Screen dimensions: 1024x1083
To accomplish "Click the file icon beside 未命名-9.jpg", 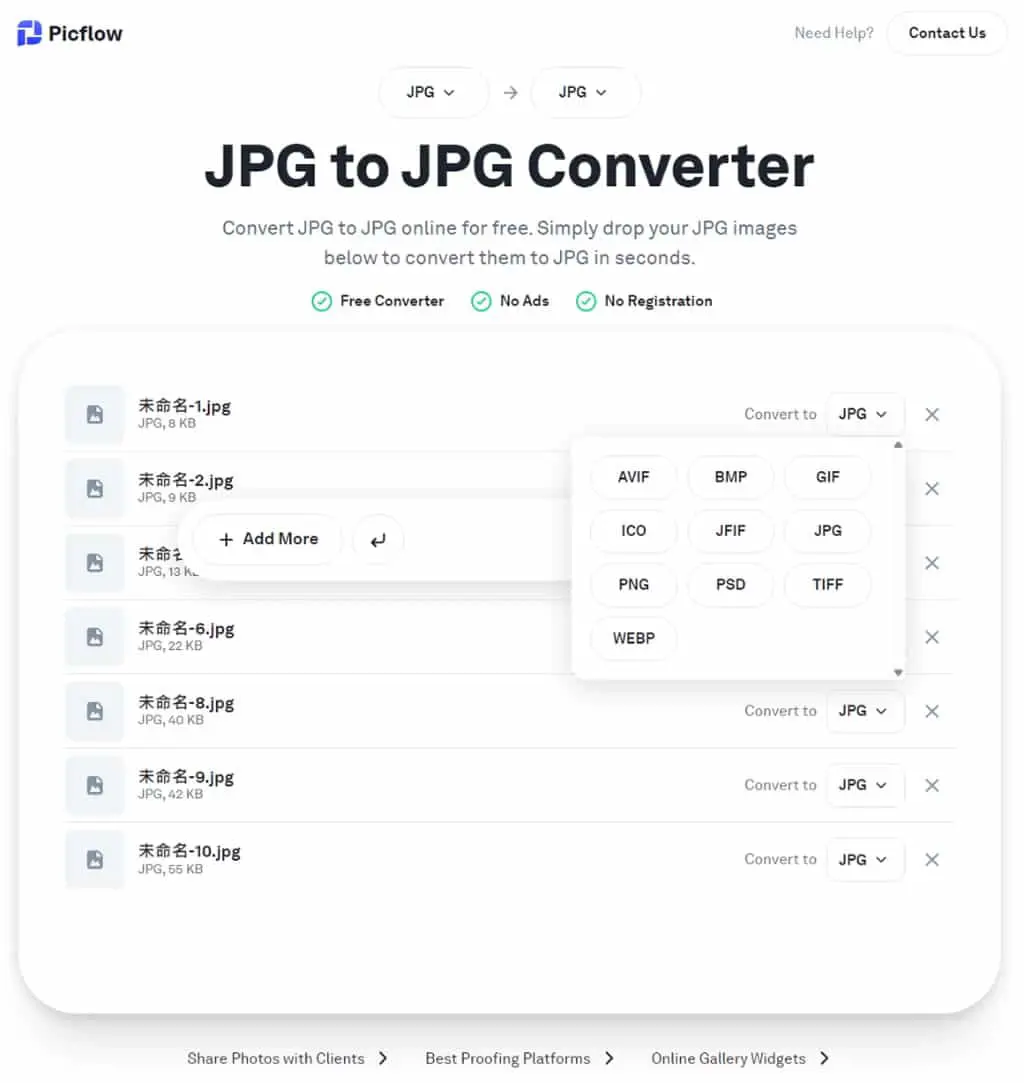I will 95,785.
